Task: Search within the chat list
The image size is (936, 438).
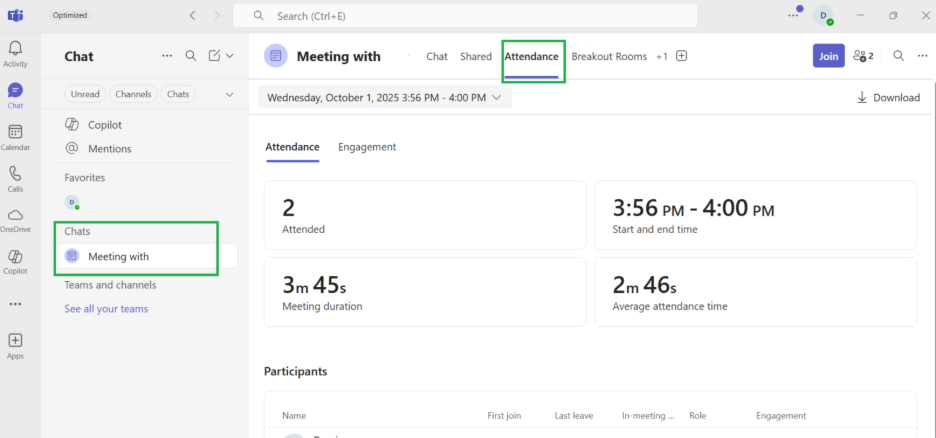Action: tap(190, 56)
